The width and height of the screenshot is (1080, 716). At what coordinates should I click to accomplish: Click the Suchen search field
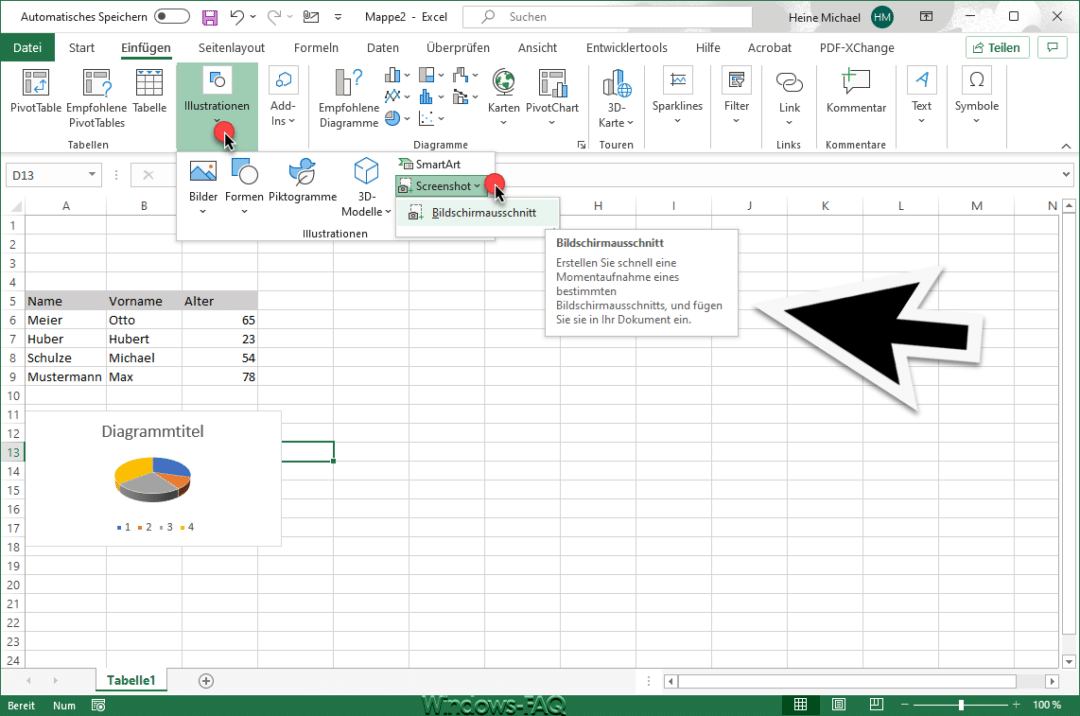(x=607, y=17)
